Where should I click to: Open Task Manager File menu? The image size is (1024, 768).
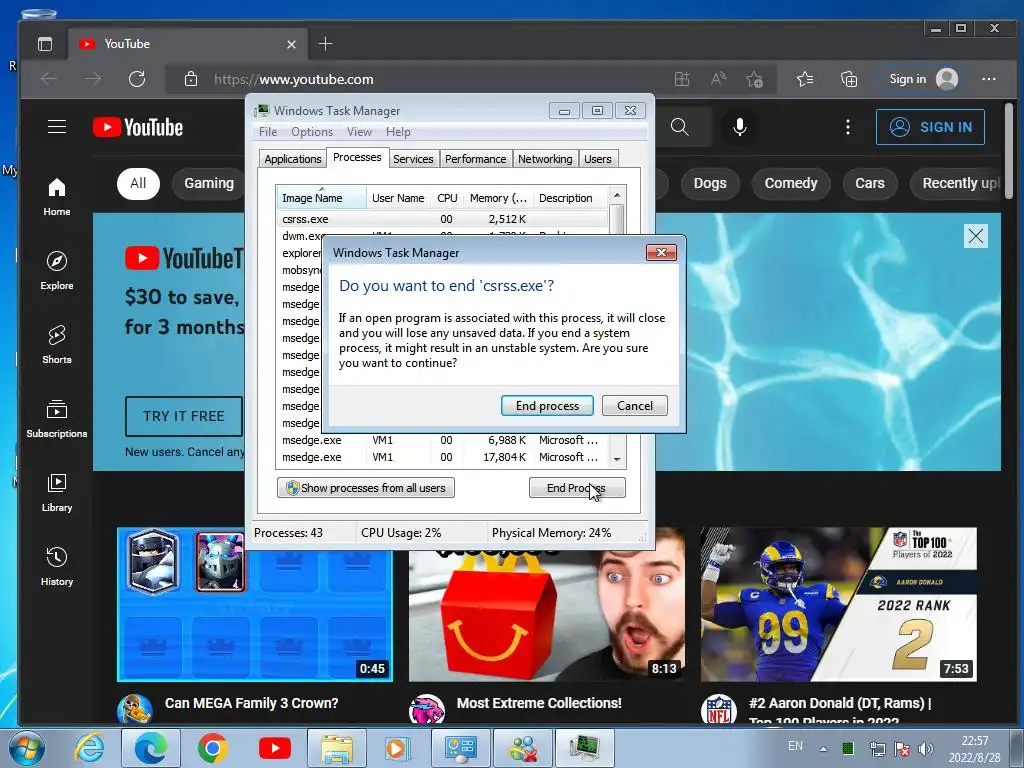click(268, 132)
